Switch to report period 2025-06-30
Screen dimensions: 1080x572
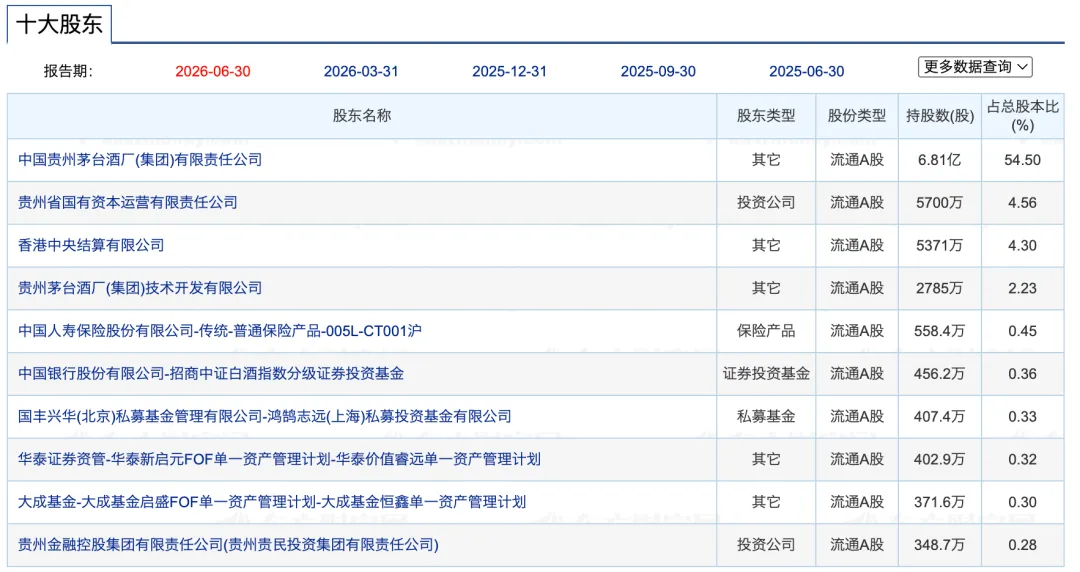(x=807, y=72)
